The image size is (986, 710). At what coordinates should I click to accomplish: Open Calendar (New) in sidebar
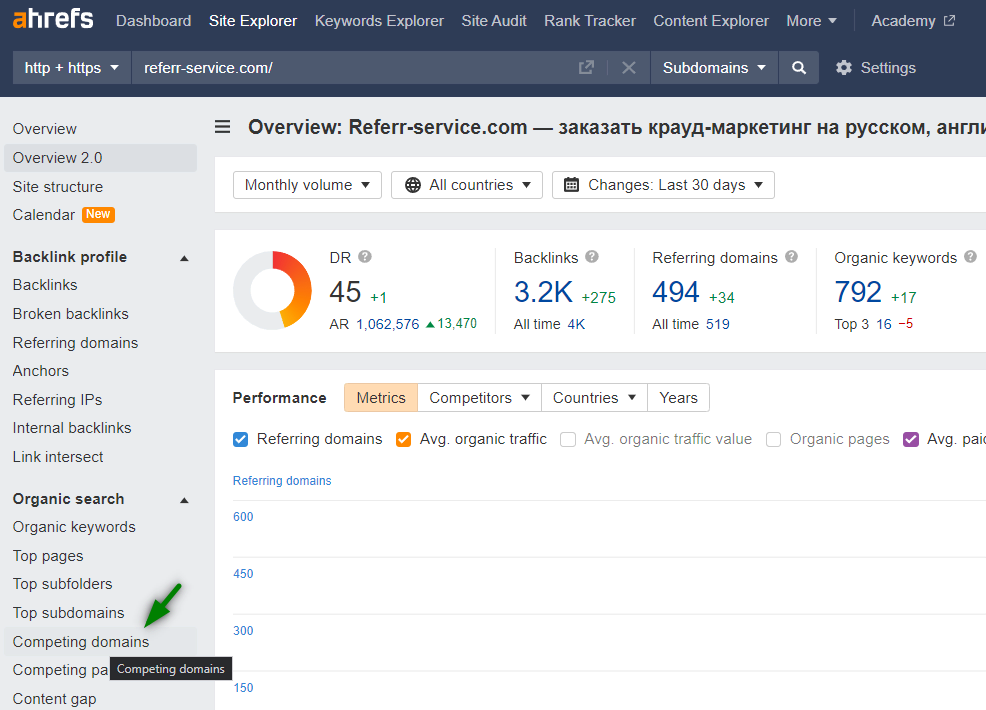click(x=64, y=214)
